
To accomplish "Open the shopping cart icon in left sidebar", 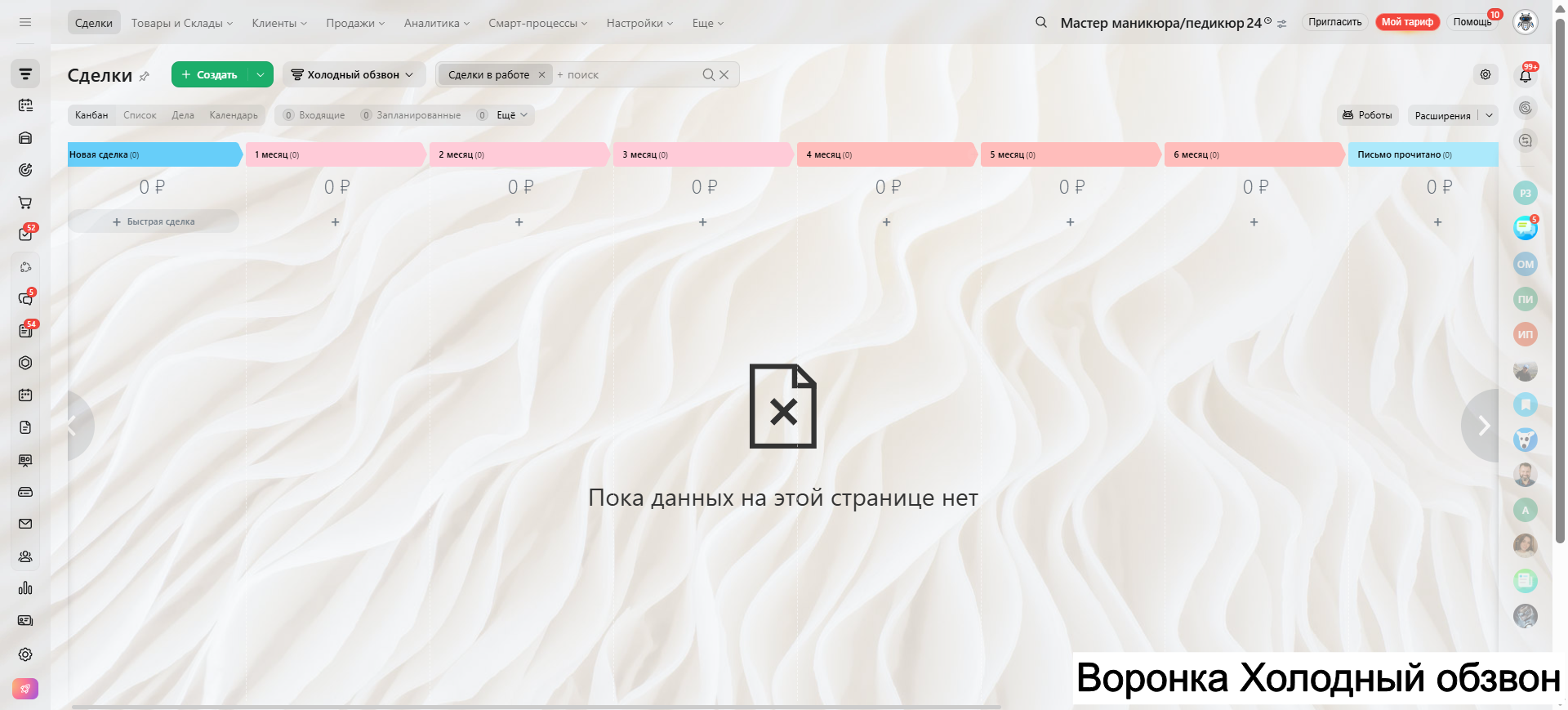I will 25,203.
